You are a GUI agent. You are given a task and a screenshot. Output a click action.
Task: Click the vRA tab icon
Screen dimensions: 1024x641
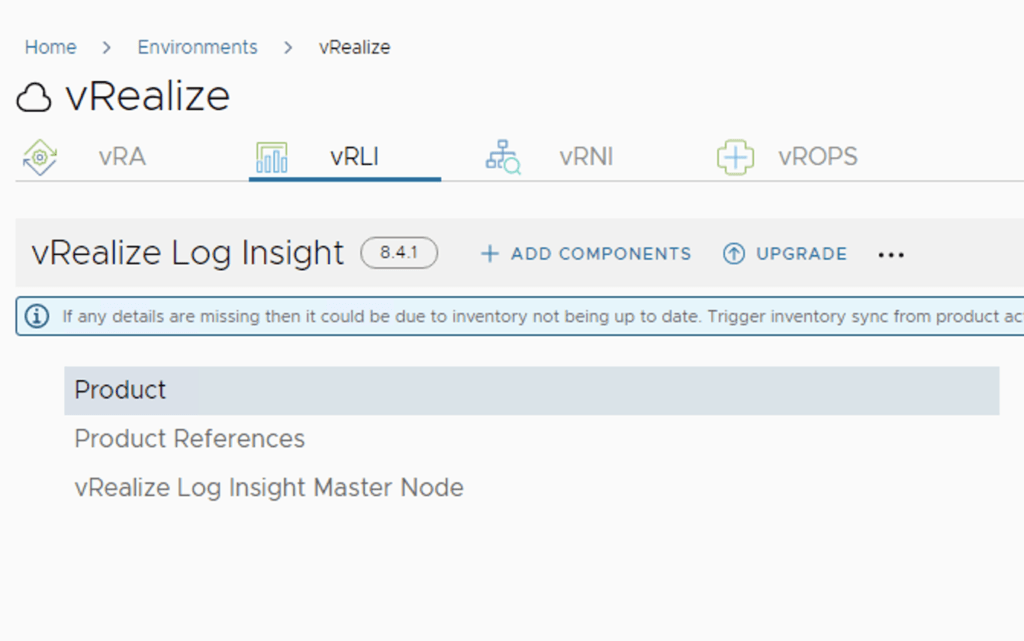(39, 158)
